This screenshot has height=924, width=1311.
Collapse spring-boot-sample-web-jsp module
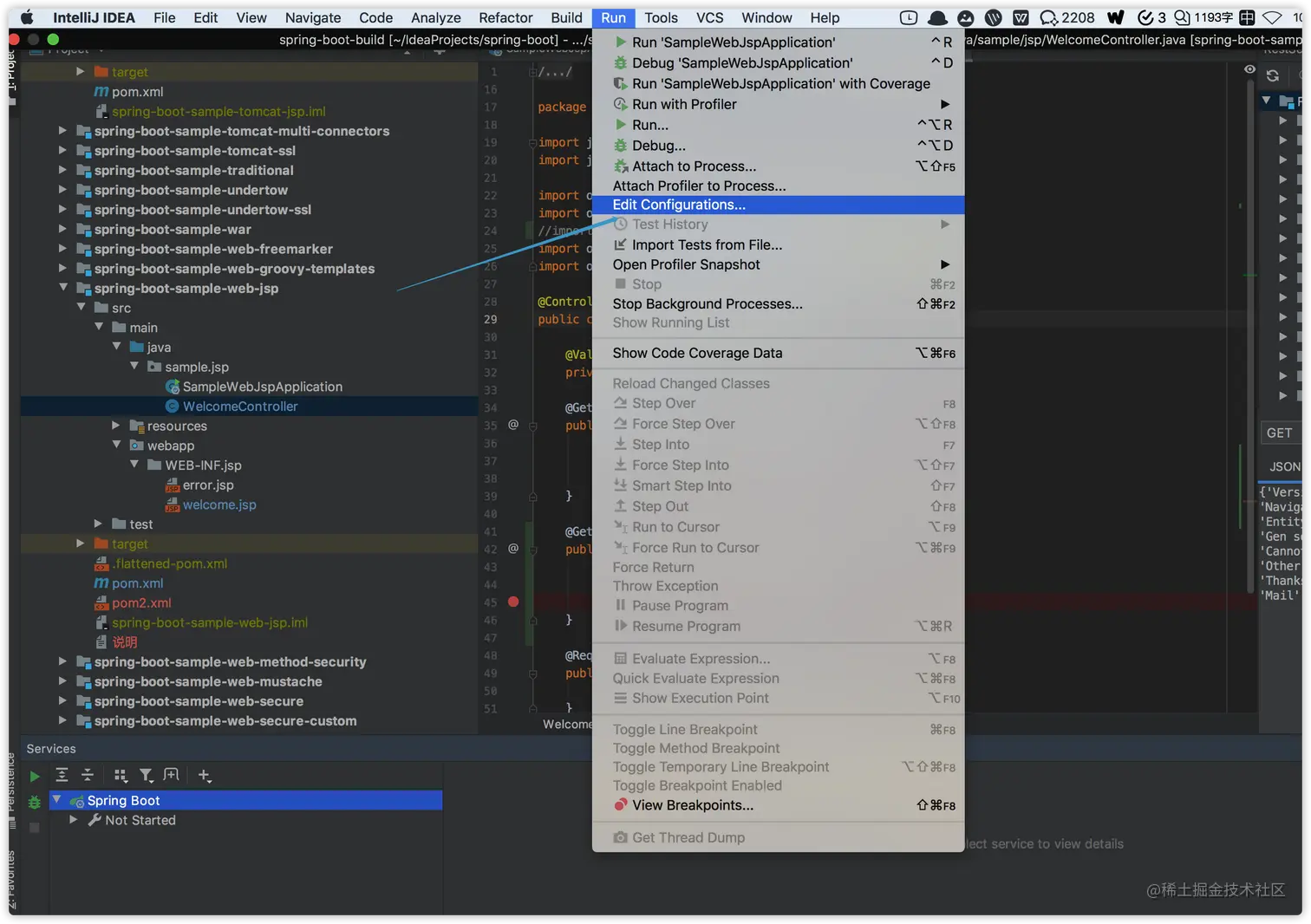tap(62, 288)
